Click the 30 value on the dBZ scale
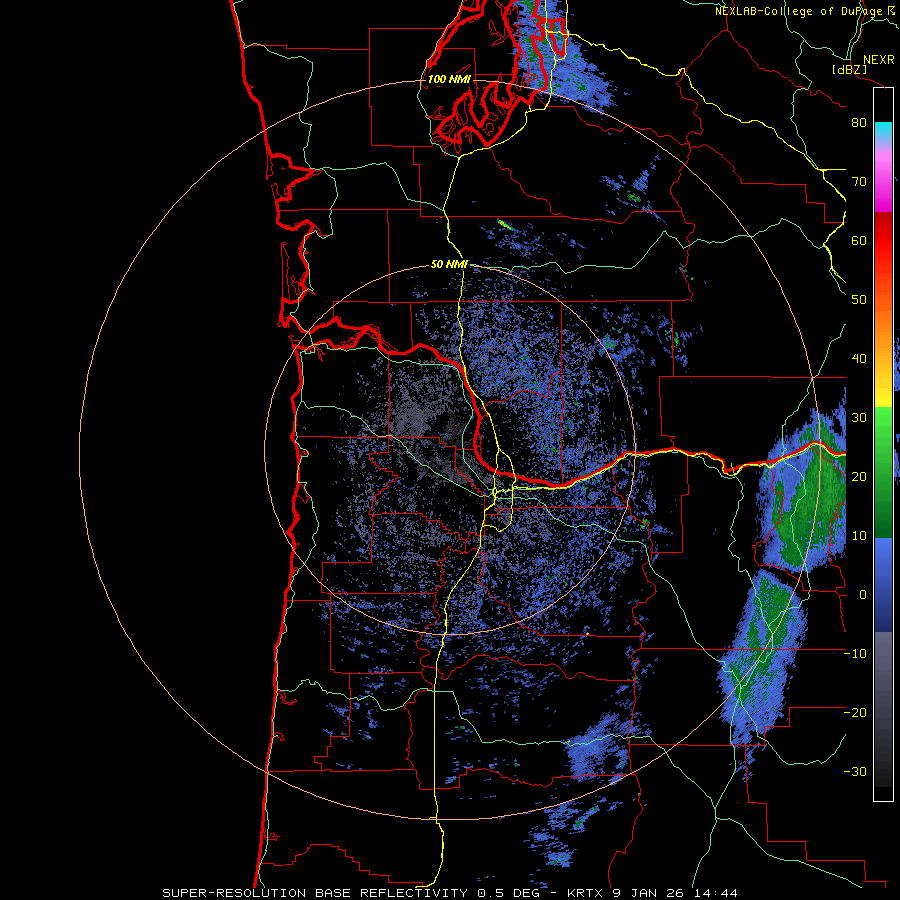The width and height of the screenshot is (900, 900). click(x=859, y=418)
